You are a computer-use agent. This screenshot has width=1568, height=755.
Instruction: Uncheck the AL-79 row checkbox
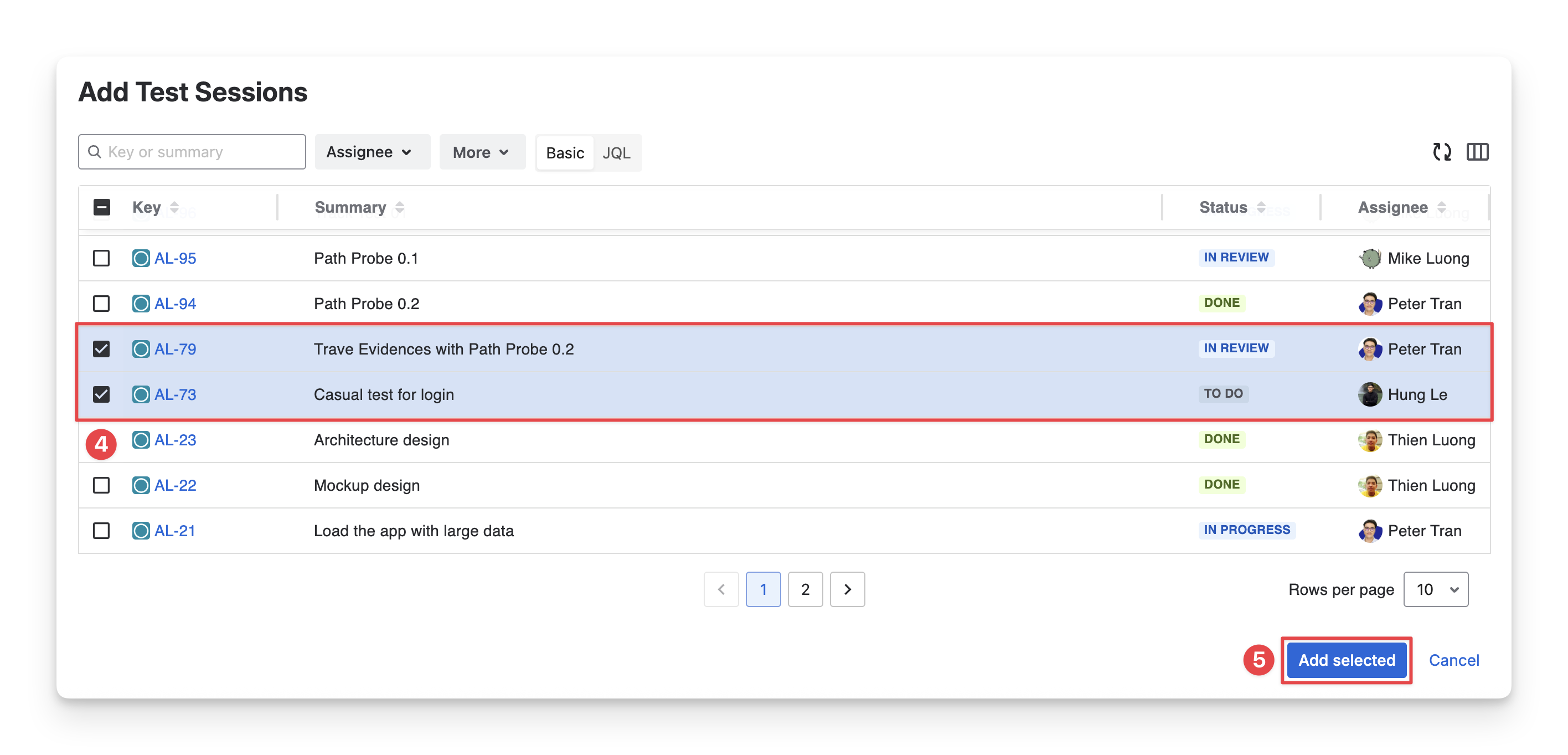tap(101, 349)
